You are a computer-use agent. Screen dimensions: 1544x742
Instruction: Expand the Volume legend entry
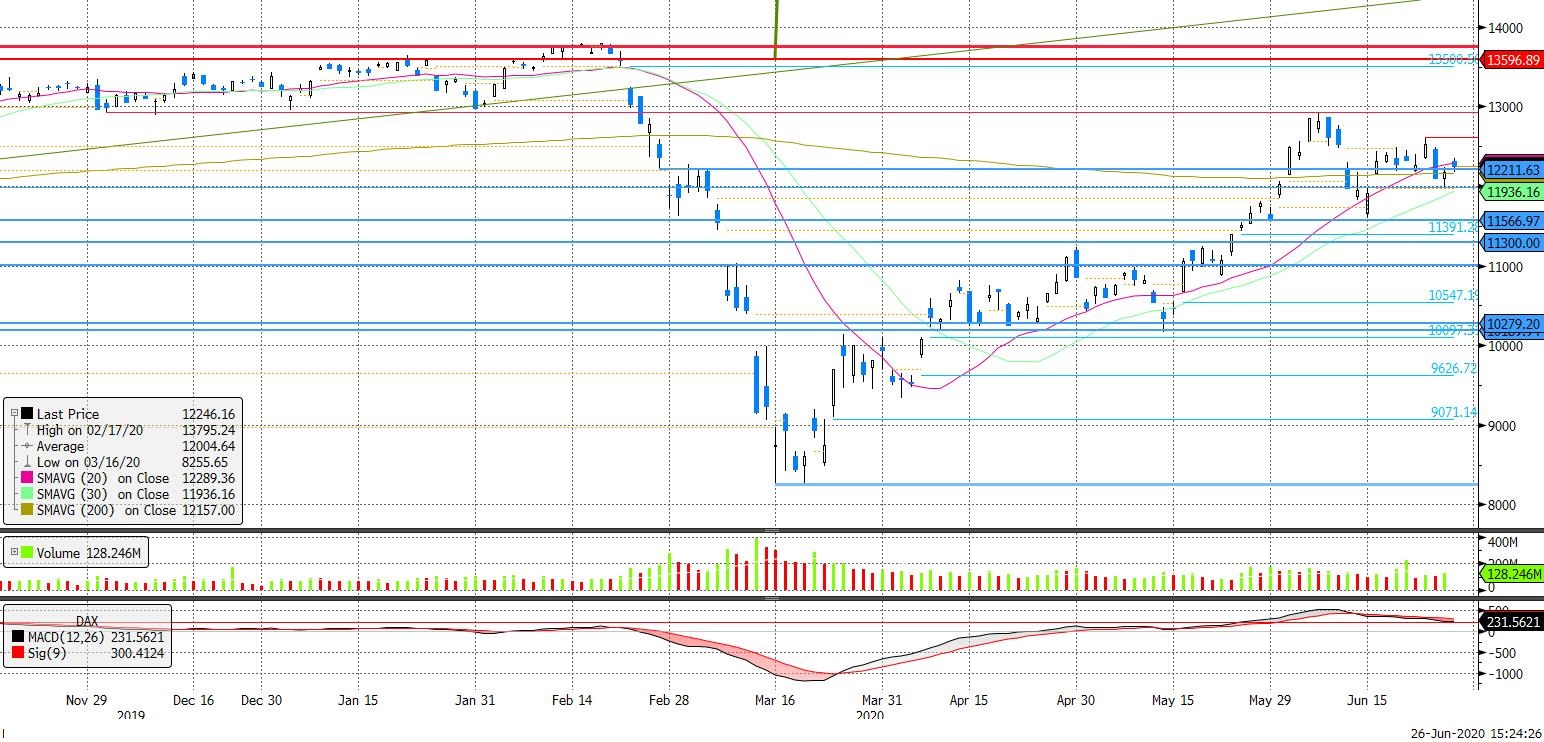13,551
